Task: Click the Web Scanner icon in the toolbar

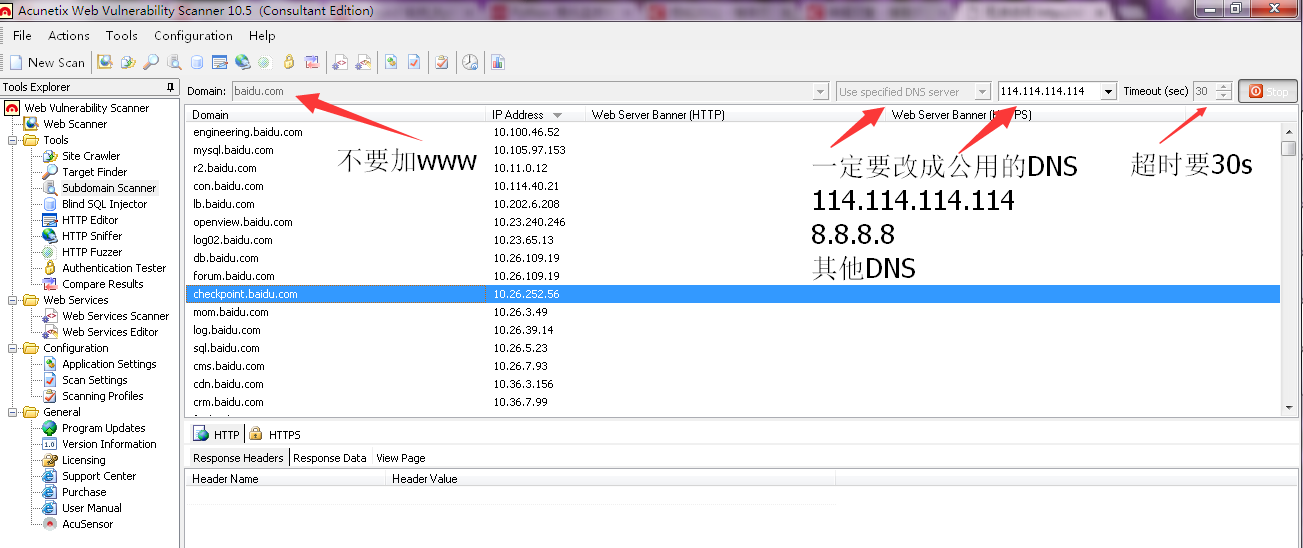Action: tap(105, 62)
